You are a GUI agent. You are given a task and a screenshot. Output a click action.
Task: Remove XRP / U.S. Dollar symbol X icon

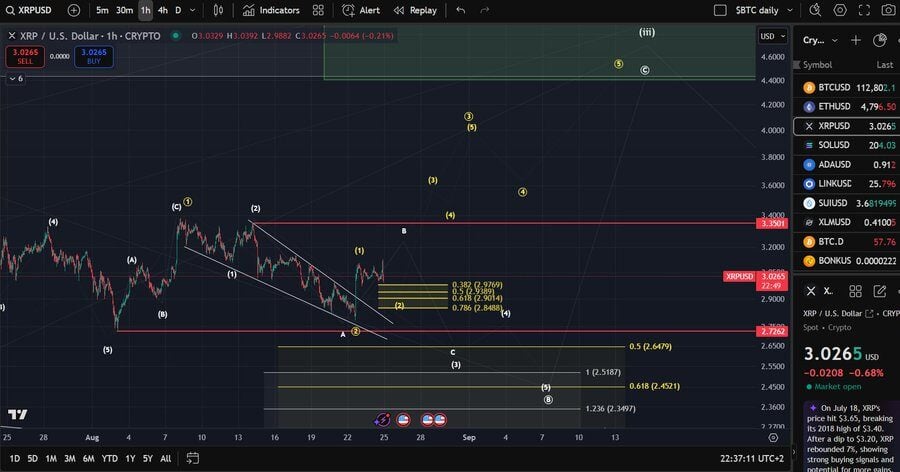point(11,36)
